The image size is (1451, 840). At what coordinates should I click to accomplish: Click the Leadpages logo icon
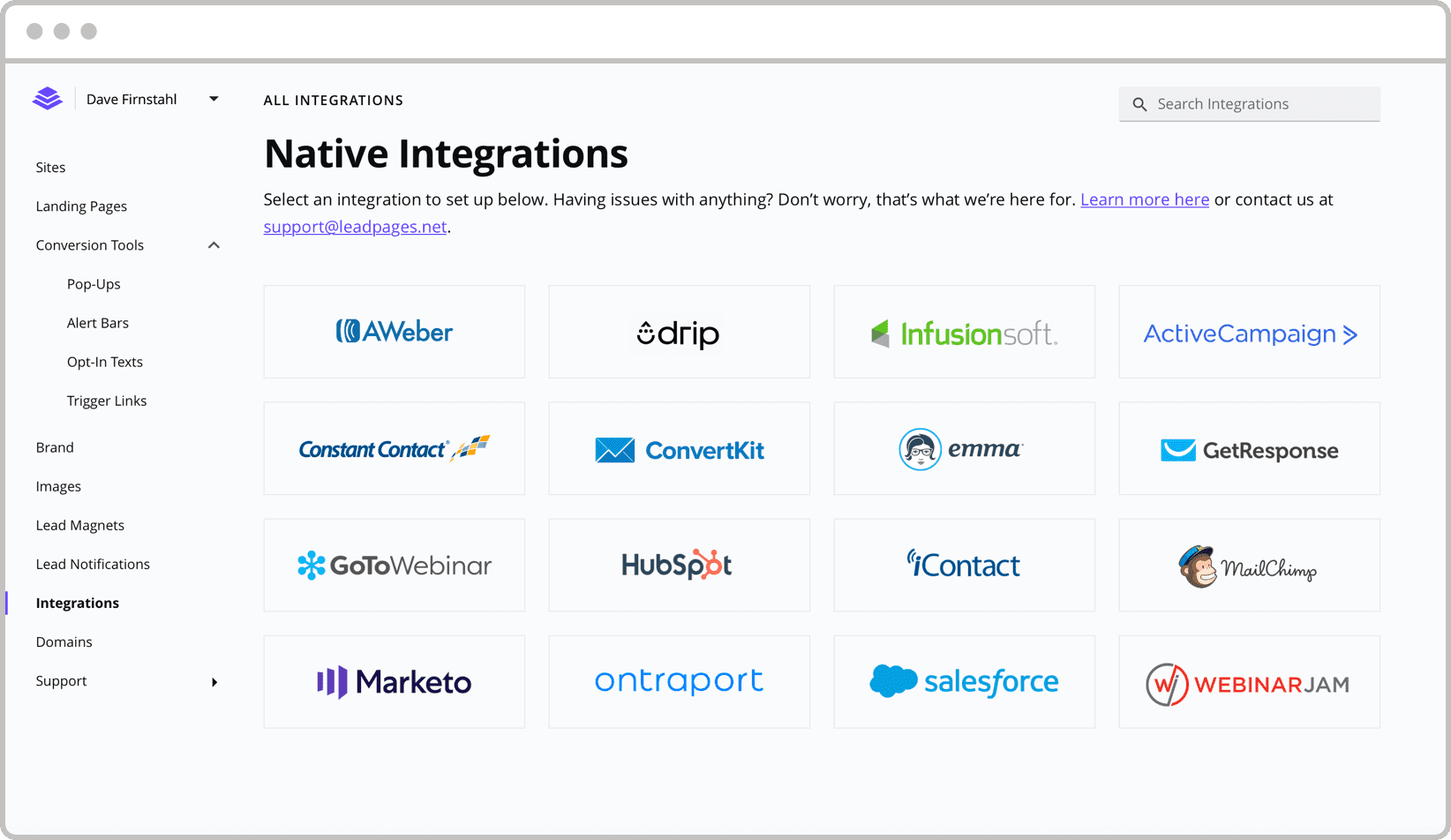pos(48,99)
